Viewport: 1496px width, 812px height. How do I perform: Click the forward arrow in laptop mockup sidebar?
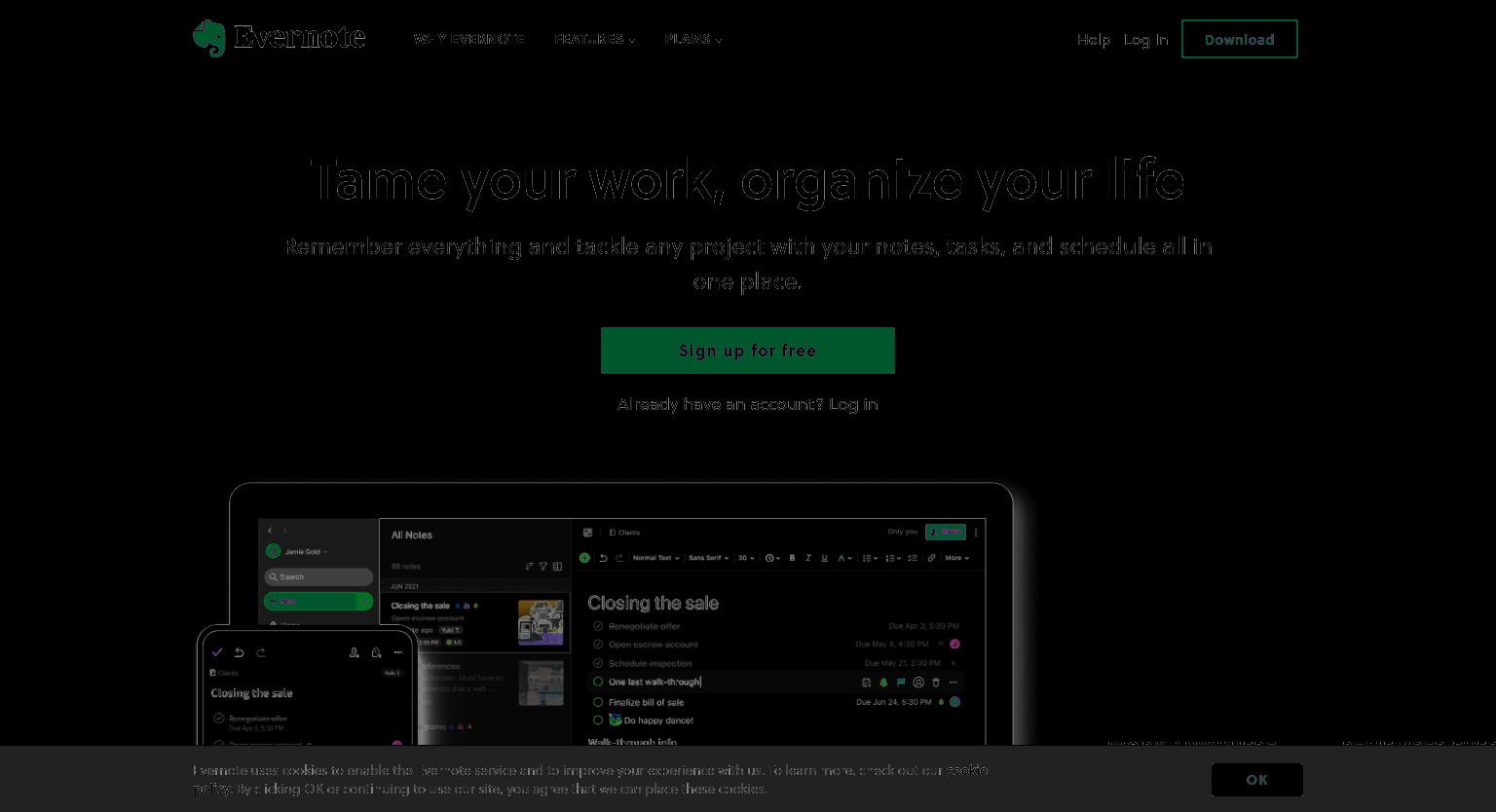point(284,531)
